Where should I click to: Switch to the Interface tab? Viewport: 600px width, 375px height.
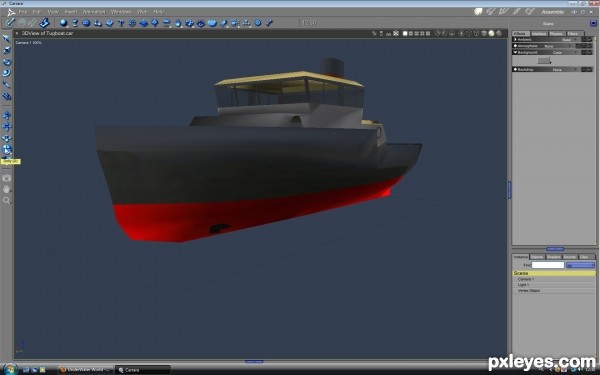pos(539,34)
